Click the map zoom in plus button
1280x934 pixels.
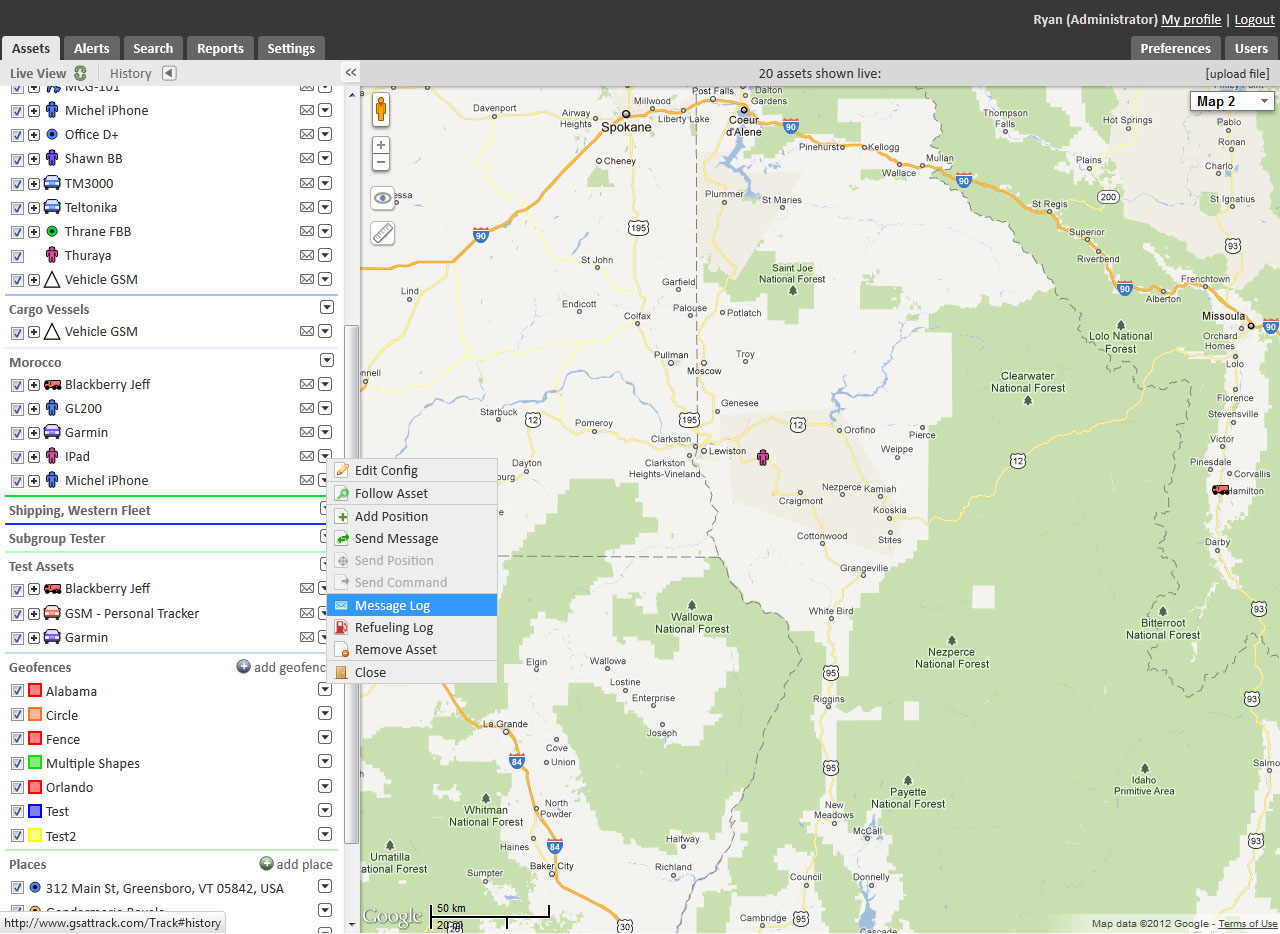(x=381, y=145)
